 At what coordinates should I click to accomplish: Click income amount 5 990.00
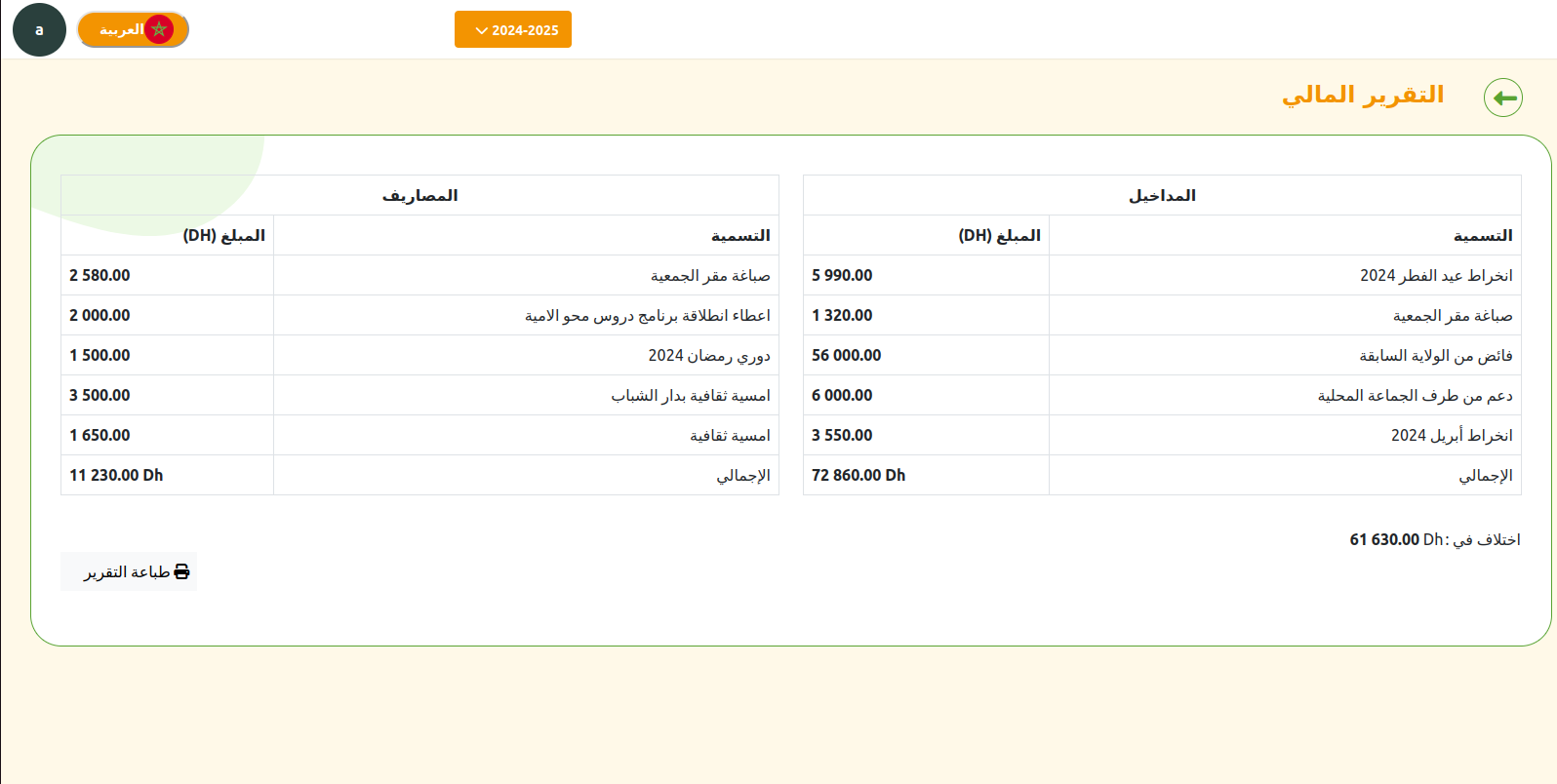point(842,275)
